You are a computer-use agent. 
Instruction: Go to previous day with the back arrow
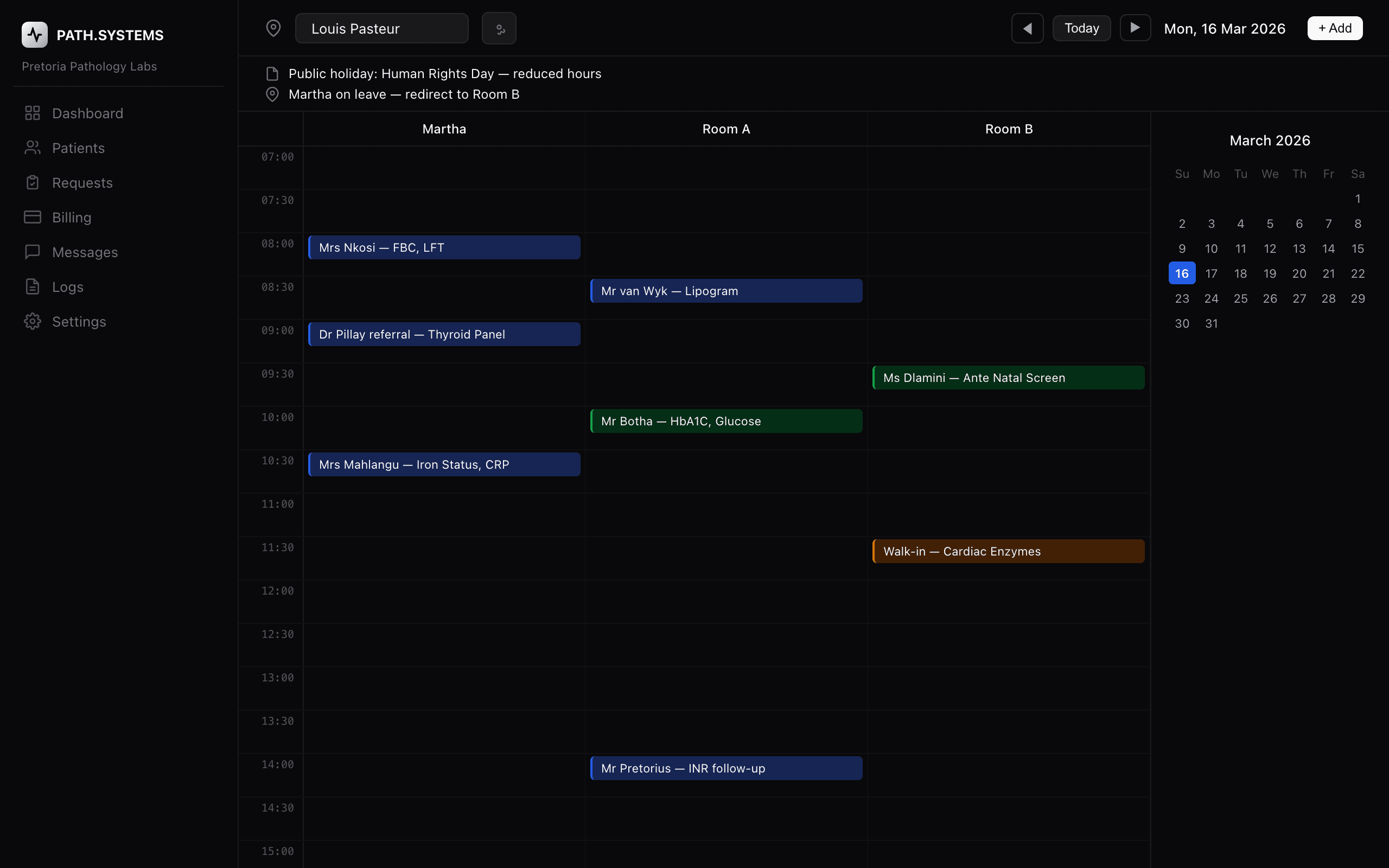(1027, 28)
